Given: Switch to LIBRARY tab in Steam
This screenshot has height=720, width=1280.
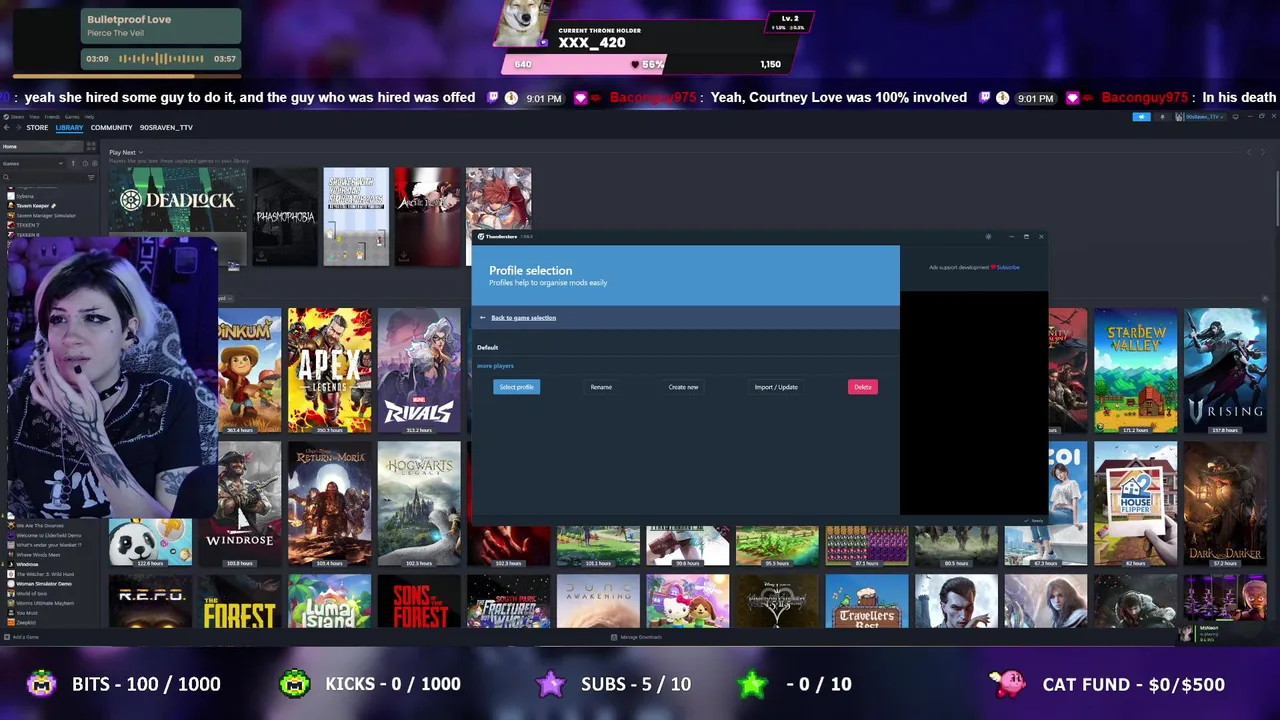Looking at the screenshot, I should point(69,128).
